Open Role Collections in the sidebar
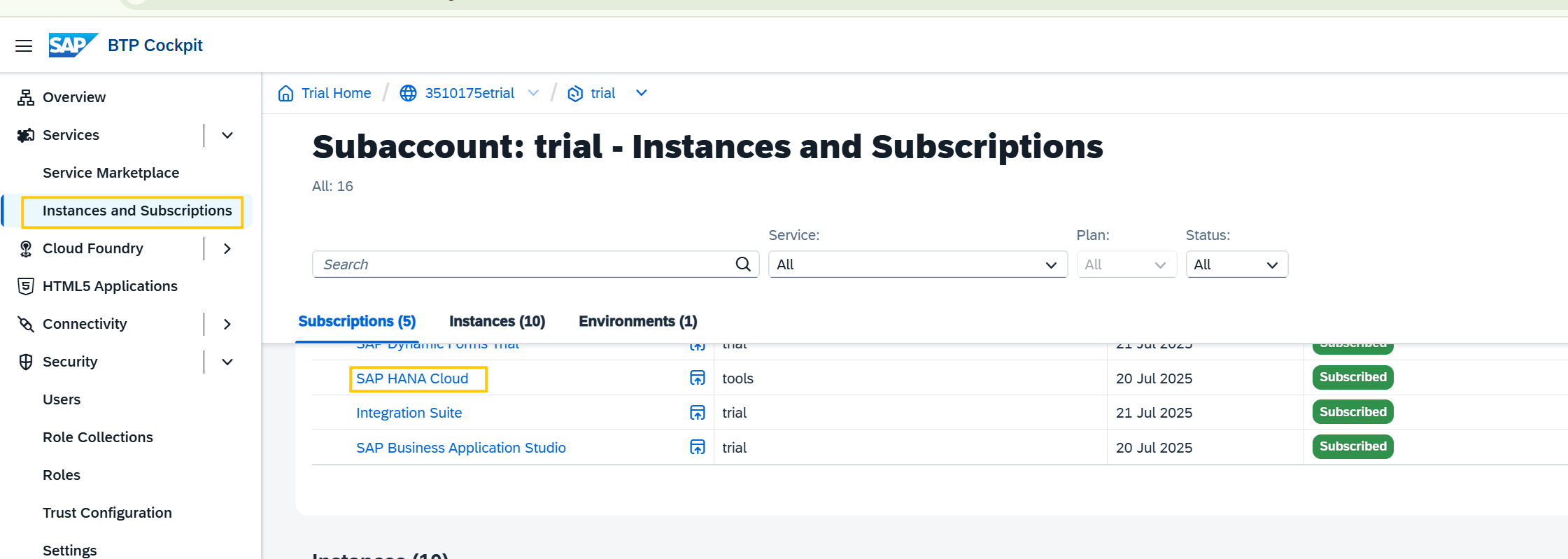The width and height of the screenshot is (1568, 559). point(98,437)
